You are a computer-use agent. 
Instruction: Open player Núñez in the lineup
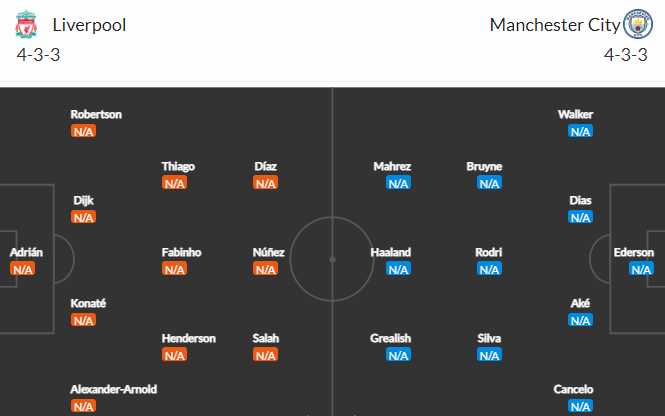pyautogui.click(x=268, y=252)
